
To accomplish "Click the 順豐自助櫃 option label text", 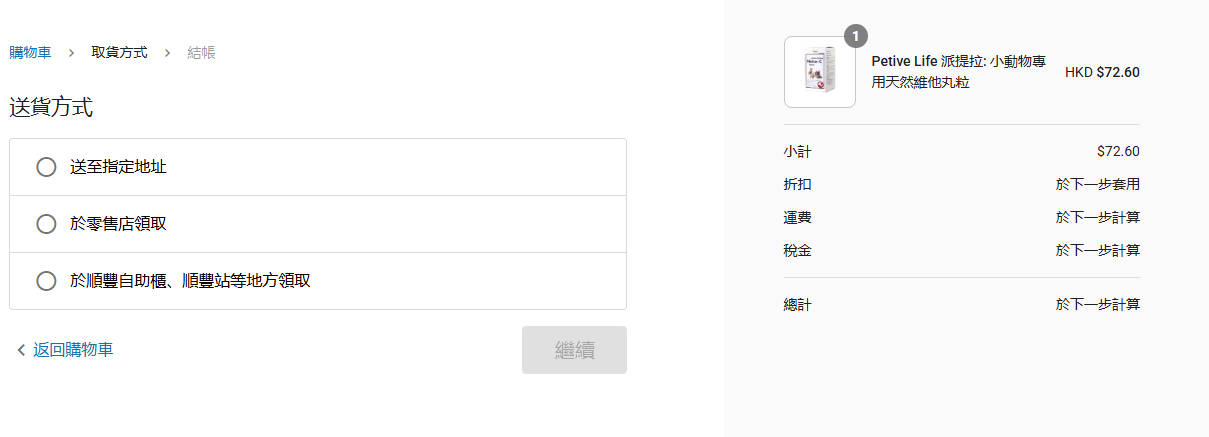I will pyautogui.click(x=190, y=281).
